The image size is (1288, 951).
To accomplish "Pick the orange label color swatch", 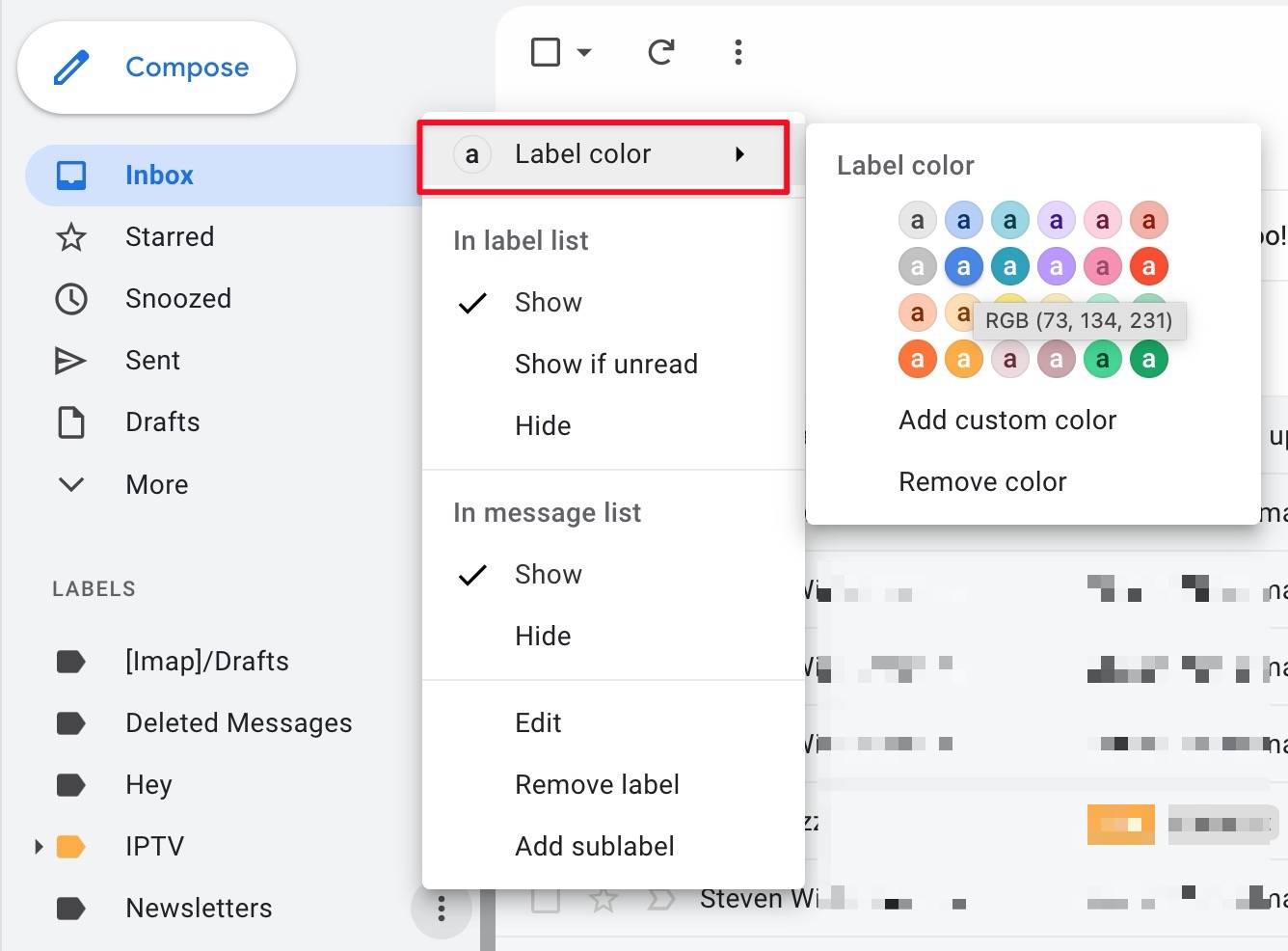I will (x=917, y=358).
